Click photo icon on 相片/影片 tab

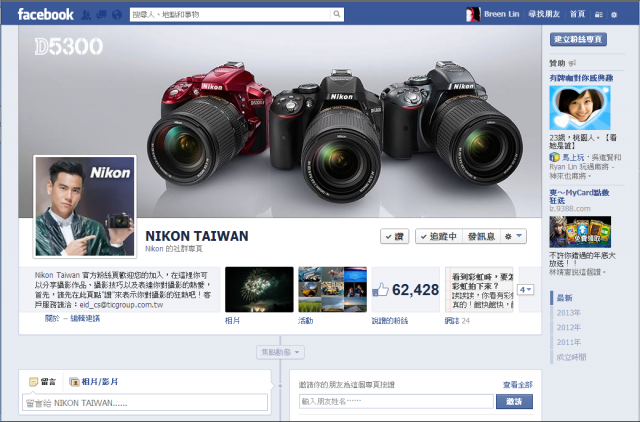coord(74,382)
